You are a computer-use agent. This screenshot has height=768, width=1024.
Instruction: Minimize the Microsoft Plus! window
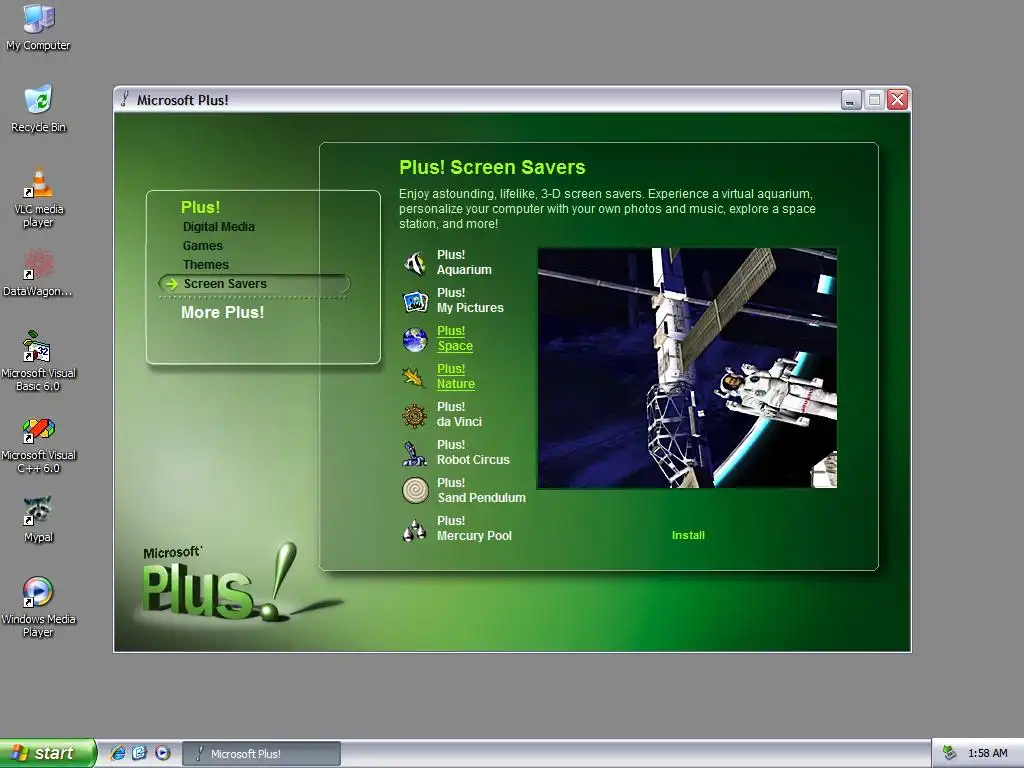[x=851, y=100]
